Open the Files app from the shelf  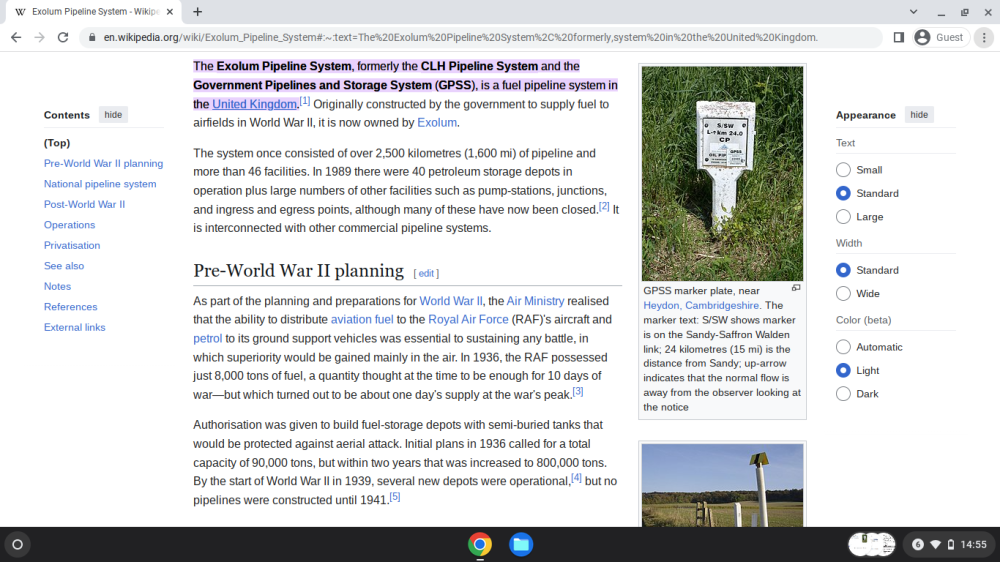click(x=520, y=544)
